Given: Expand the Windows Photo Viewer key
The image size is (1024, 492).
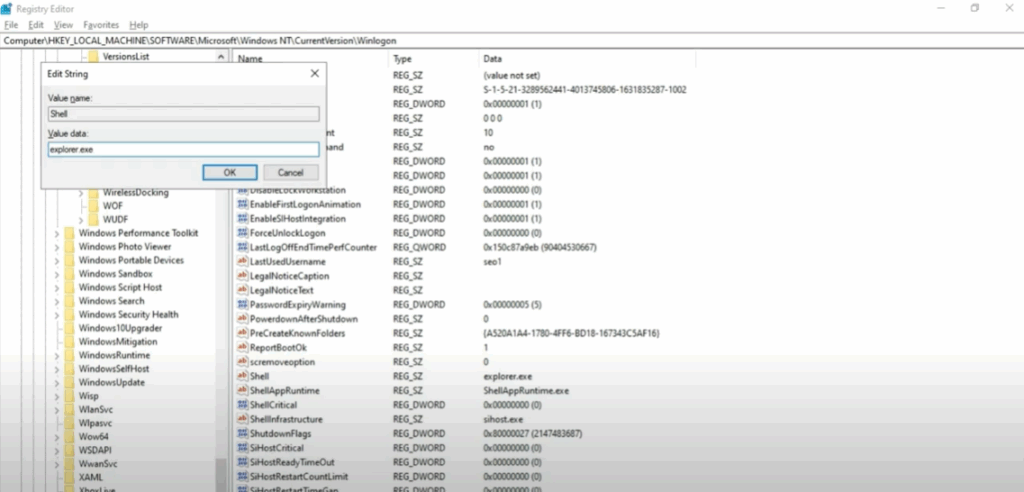Looking at the screenshot, I should [57, 247].
